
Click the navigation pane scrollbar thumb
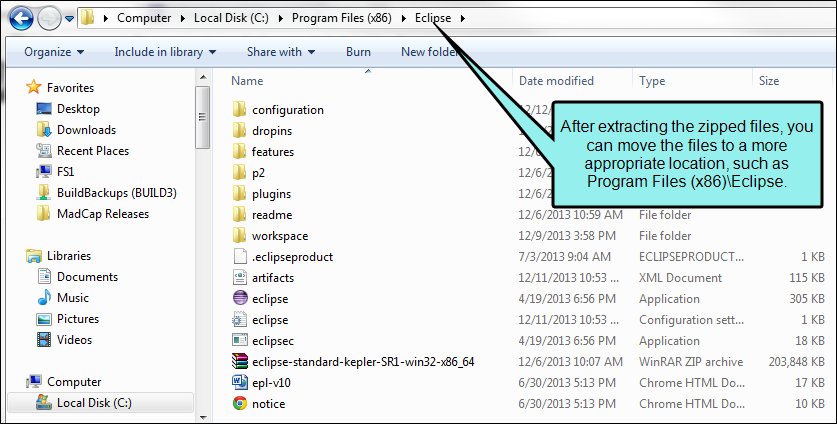(202, 117)
